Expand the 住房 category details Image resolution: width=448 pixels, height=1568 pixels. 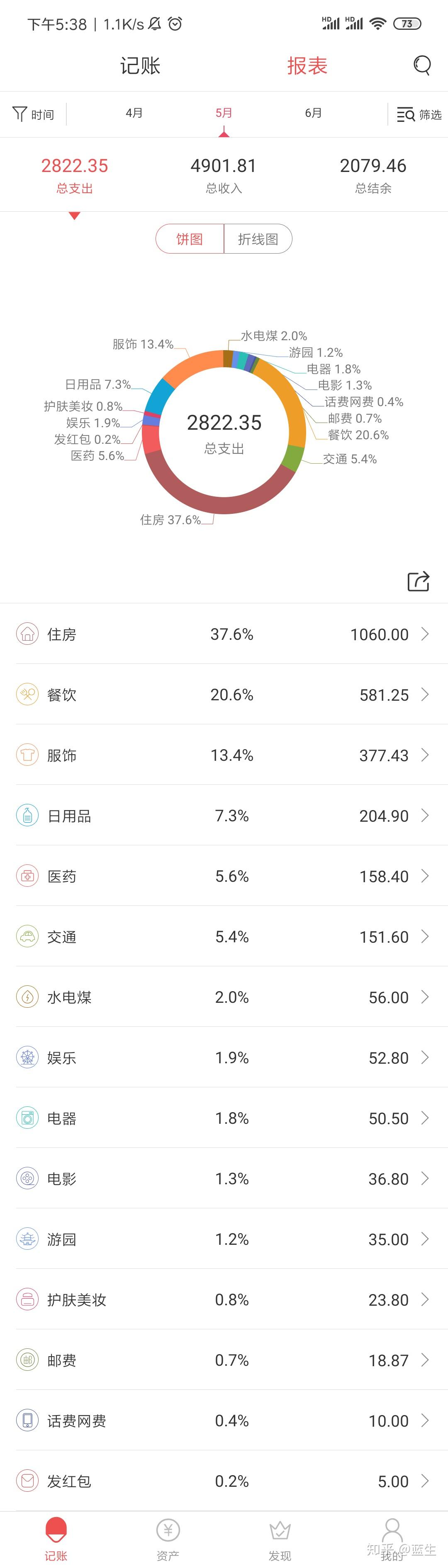425,634
